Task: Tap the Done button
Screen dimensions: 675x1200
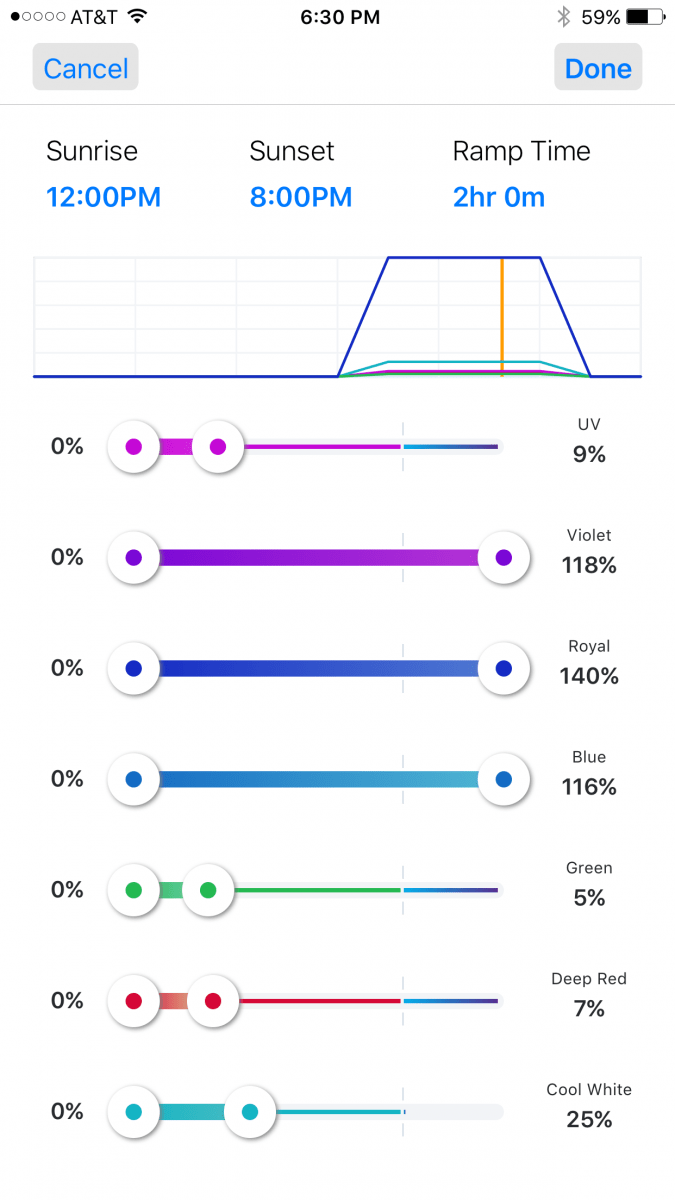Action: pyautogui.click(x=598, y=68)
